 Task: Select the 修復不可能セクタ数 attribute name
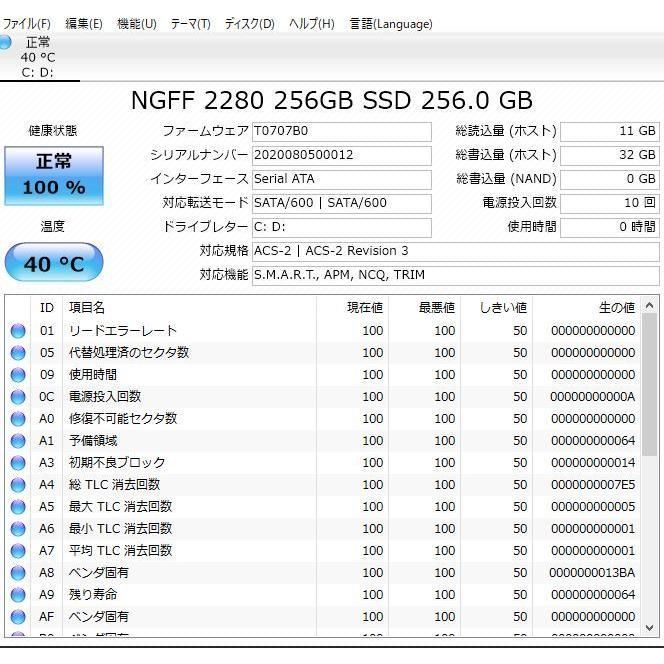(123, 419)
